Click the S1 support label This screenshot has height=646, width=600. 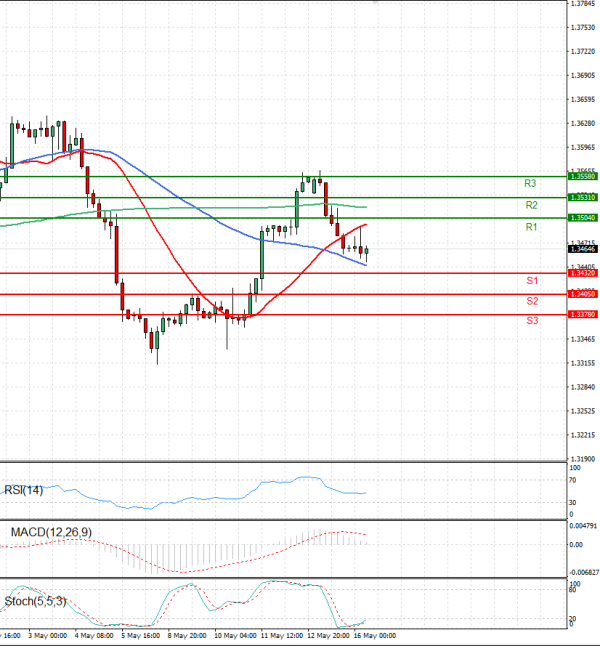click(532, 281)
